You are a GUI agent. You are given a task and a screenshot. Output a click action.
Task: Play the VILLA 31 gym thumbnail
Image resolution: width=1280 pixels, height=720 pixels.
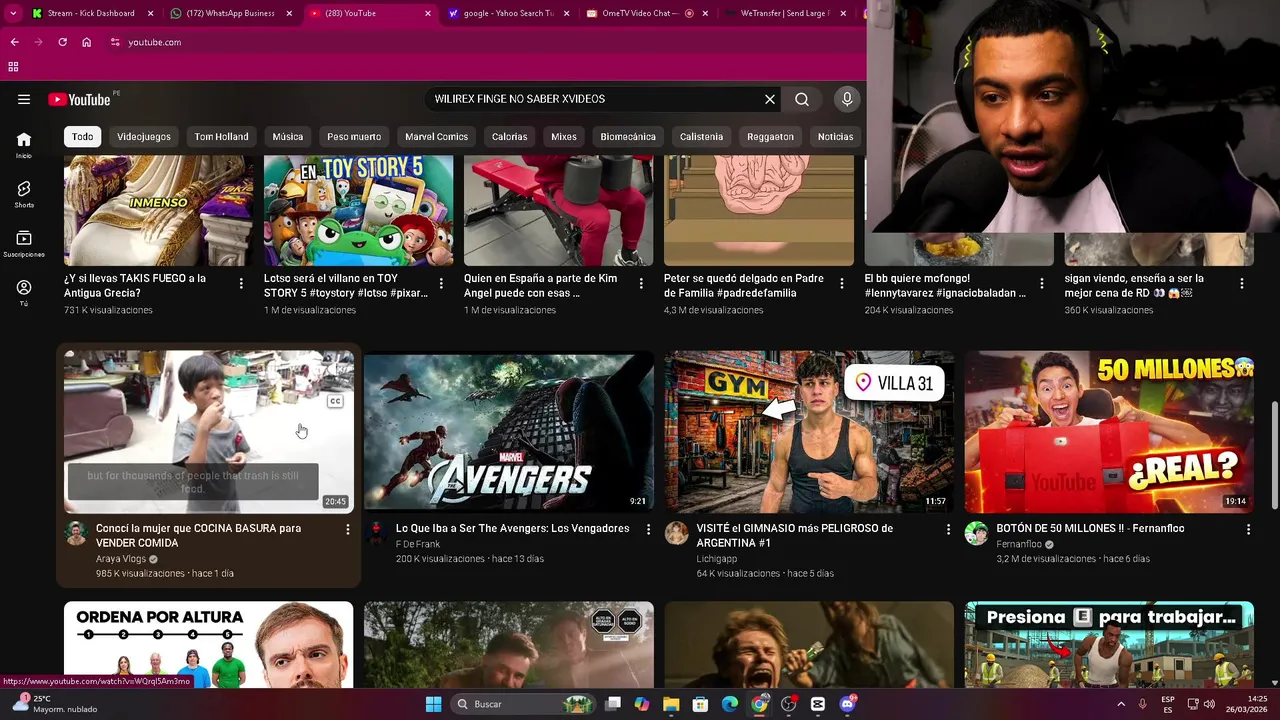click(x=809, y=431)
